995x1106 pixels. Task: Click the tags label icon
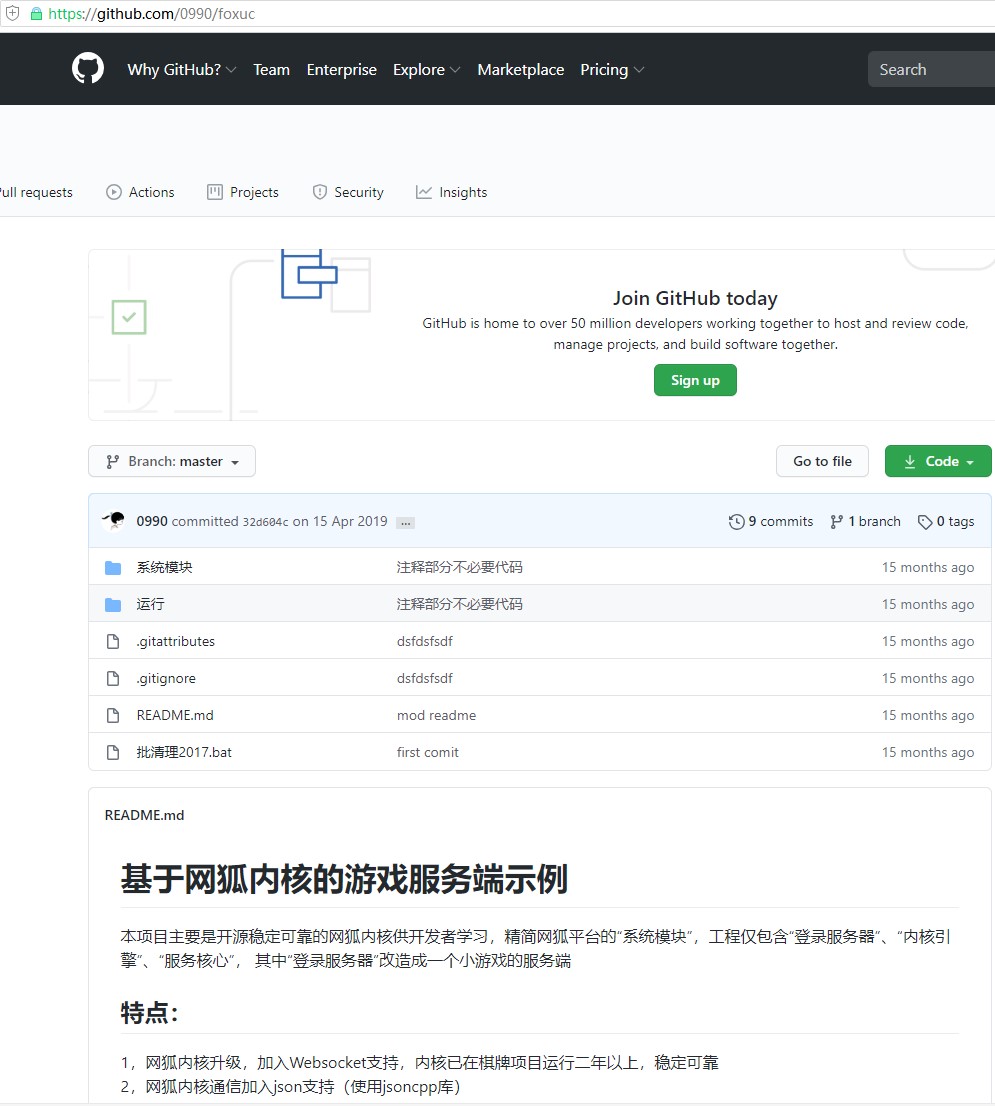pos(925,522)
